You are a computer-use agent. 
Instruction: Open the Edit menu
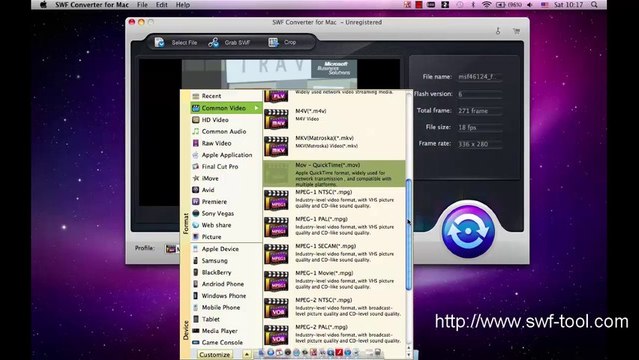coord(161,5)
